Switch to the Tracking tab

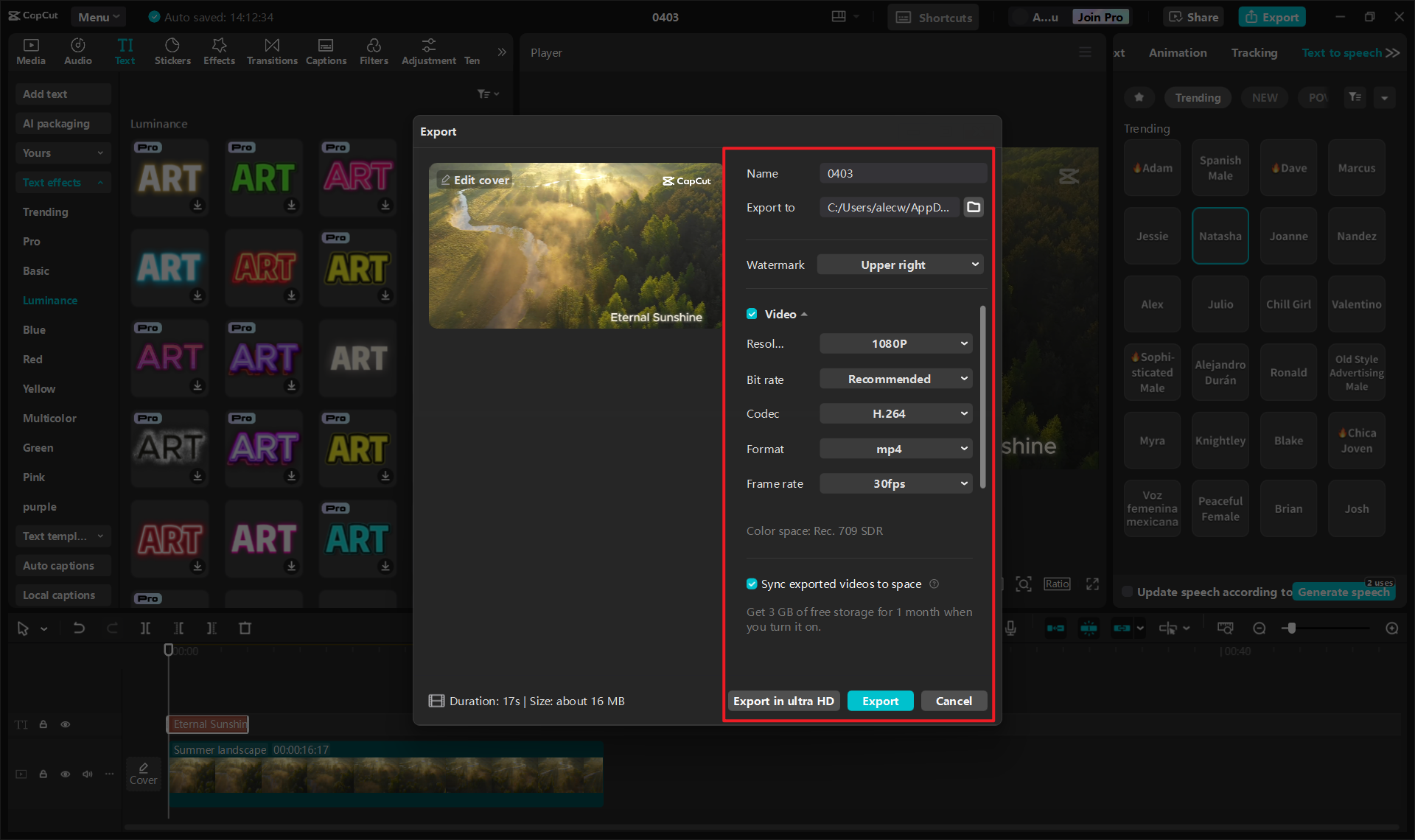point(1254,52)
